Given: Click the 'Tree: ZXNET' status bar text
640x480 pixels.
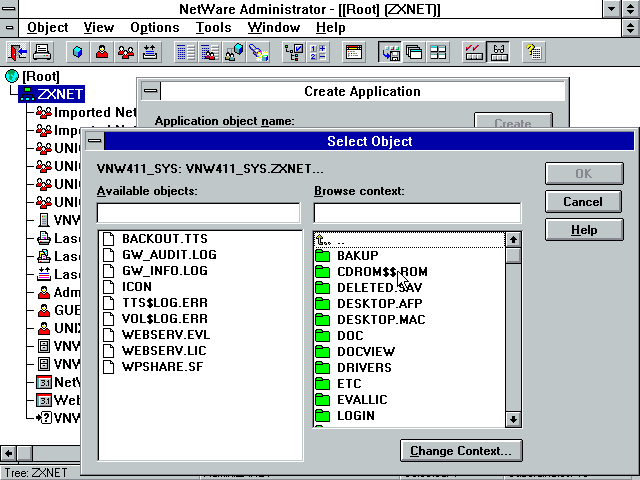Looking at the screenshot, I should [x=36, y=473].
